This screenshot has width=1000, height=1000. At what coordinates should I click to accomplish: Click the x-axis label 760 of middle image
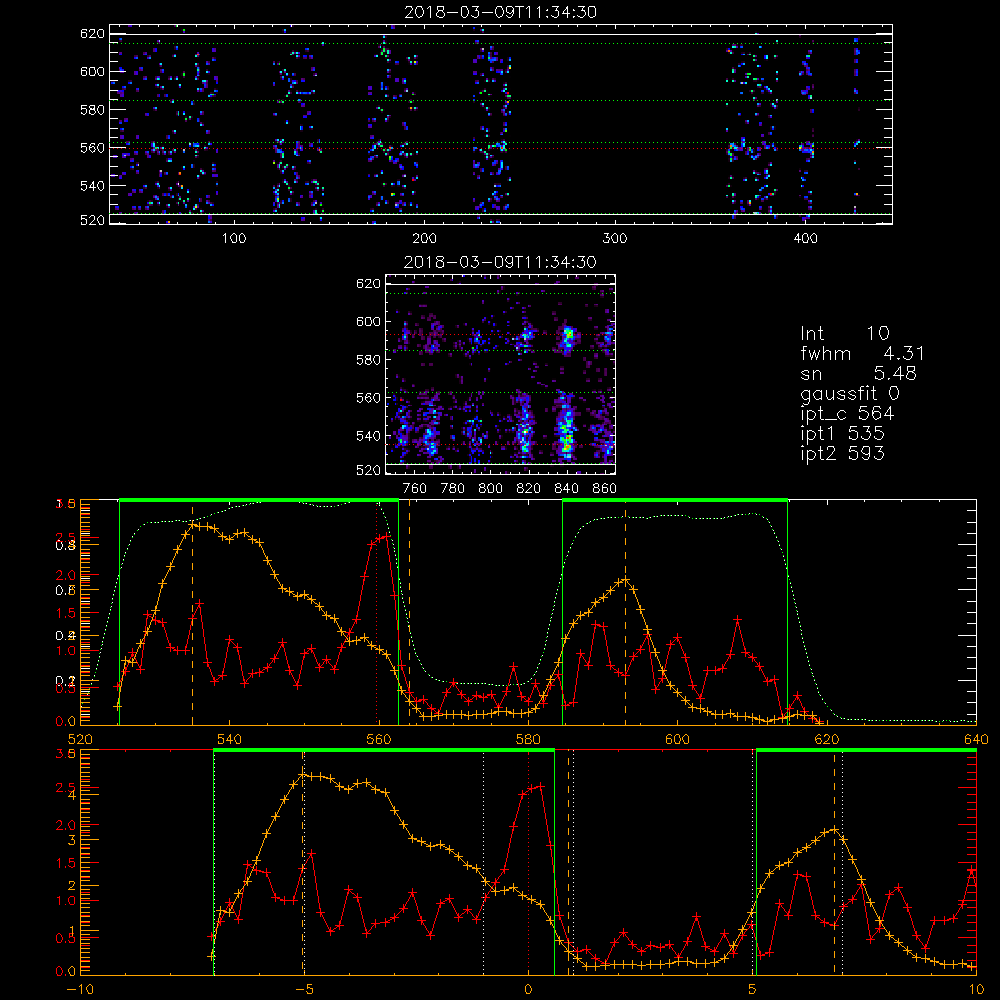click(x=415, y=489)
